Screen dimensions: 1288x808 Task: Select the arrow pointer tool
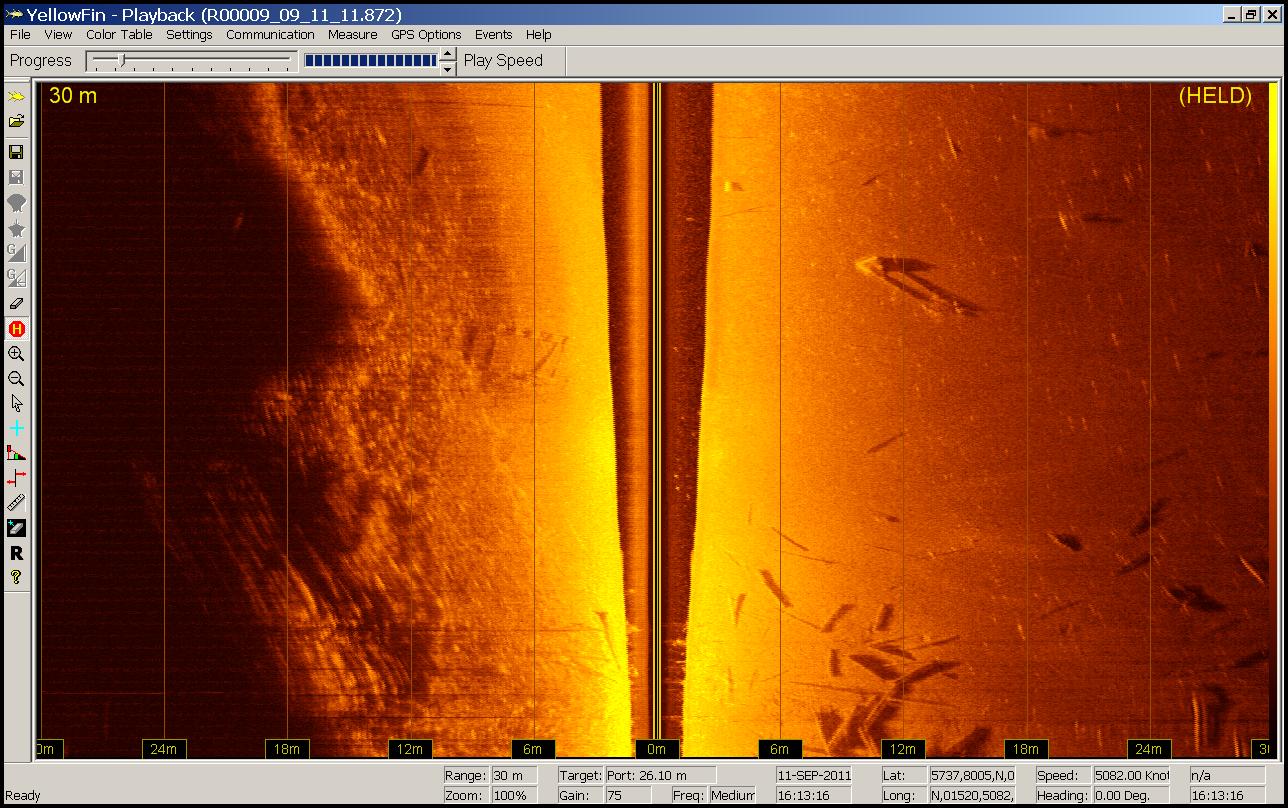click(16, 403)
